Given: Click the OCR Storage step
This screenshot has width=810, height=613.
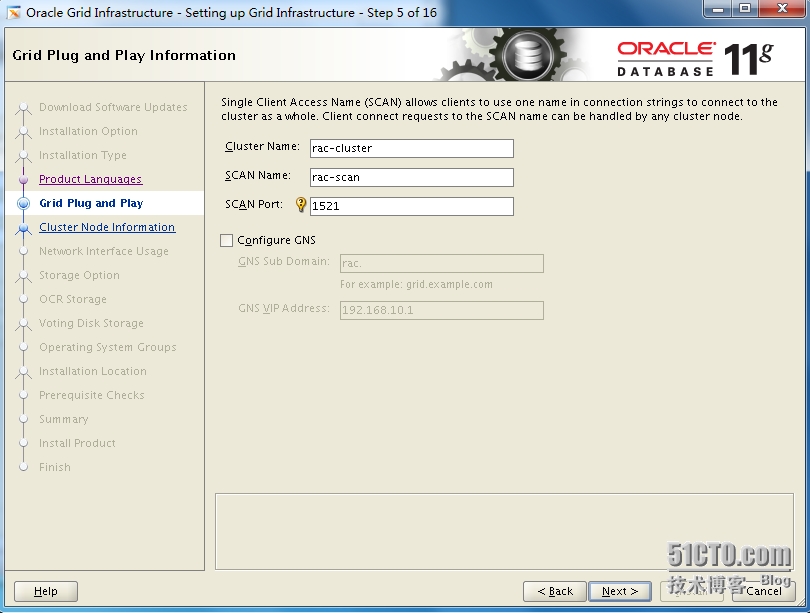Looking at the screenshot, I should pos(73,300).
